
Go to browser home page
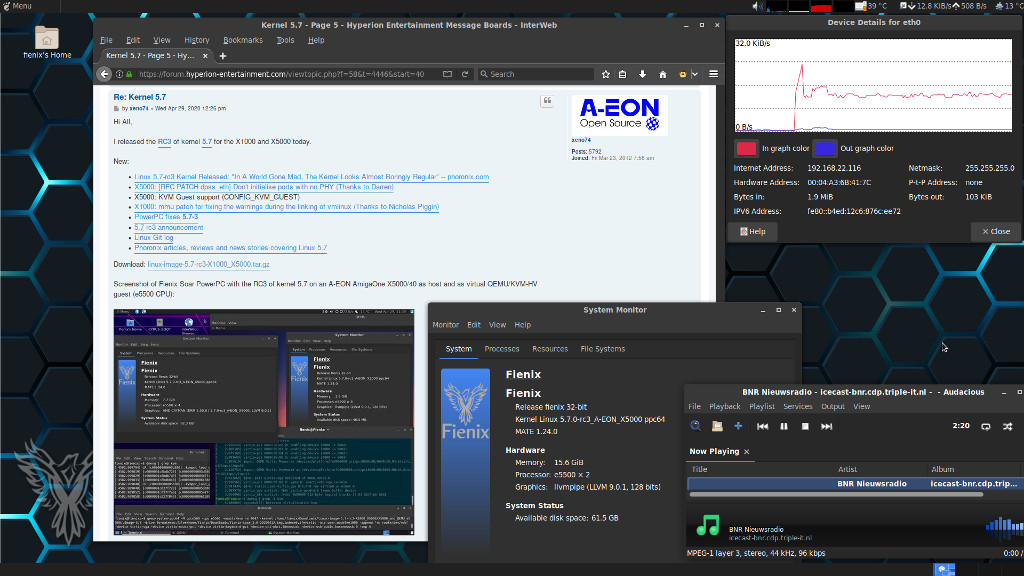663,74
